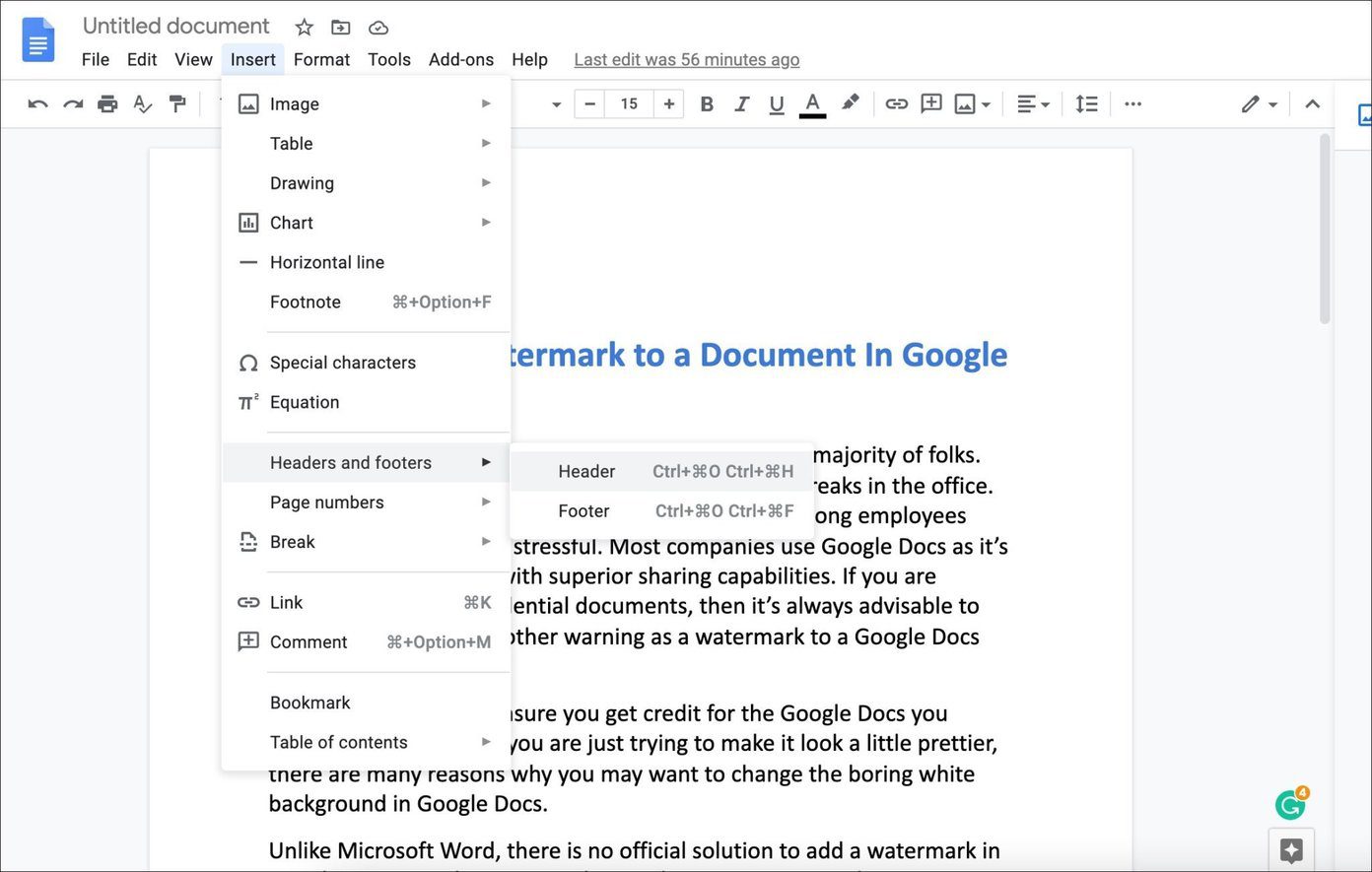Print the document
Image resolution: width=1372 pixels, height=872 pixels.
(107, 103)
